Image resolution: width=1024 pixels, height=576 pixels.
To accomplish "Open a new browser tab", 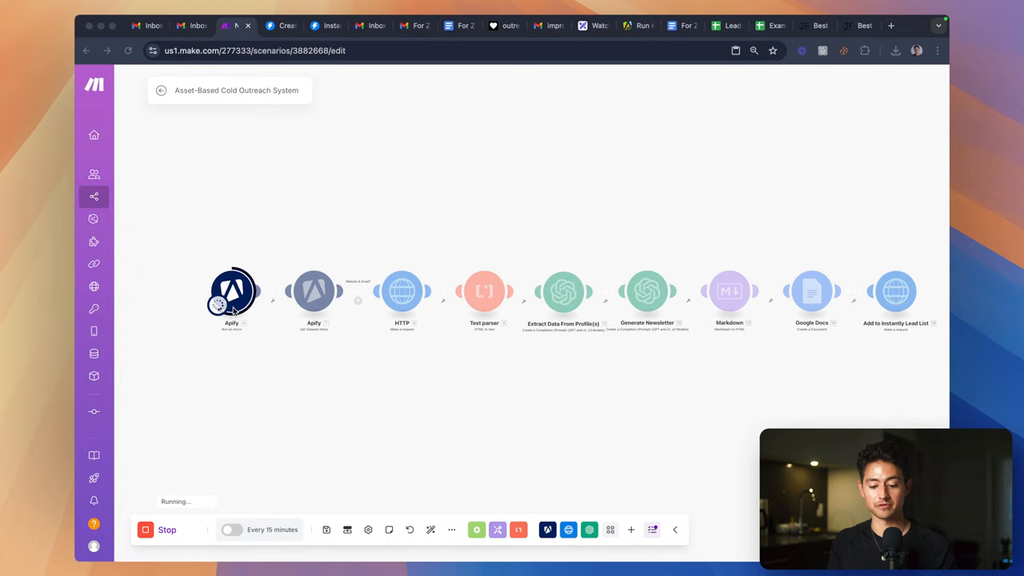I will pos(891,25).
